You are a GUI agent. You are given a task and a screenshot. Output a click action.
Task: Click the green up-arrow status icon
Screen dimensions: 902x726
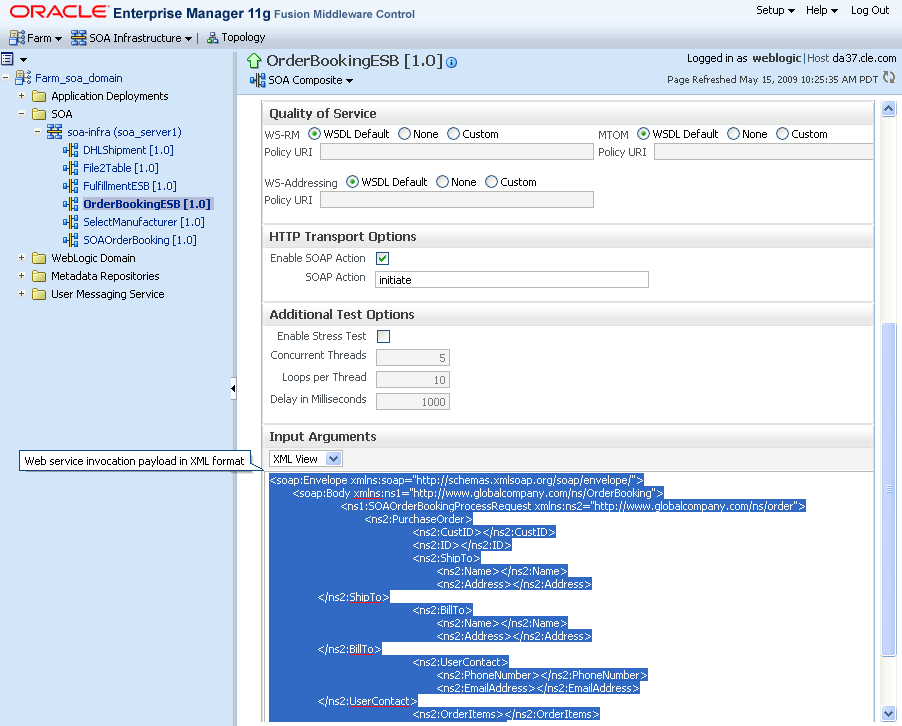coord(254,61)
